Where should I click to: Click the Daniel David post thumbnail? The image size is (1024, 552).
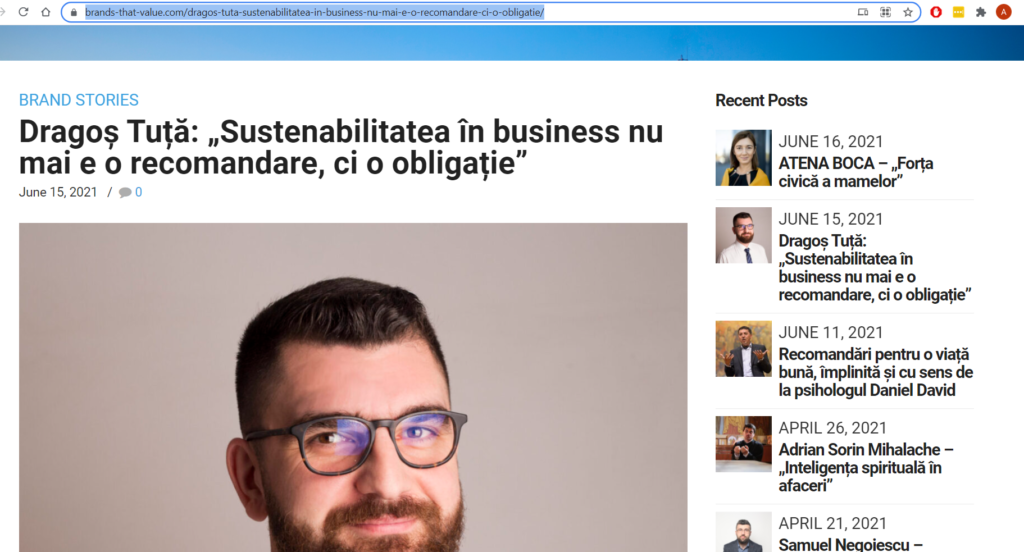pos(743,349)
